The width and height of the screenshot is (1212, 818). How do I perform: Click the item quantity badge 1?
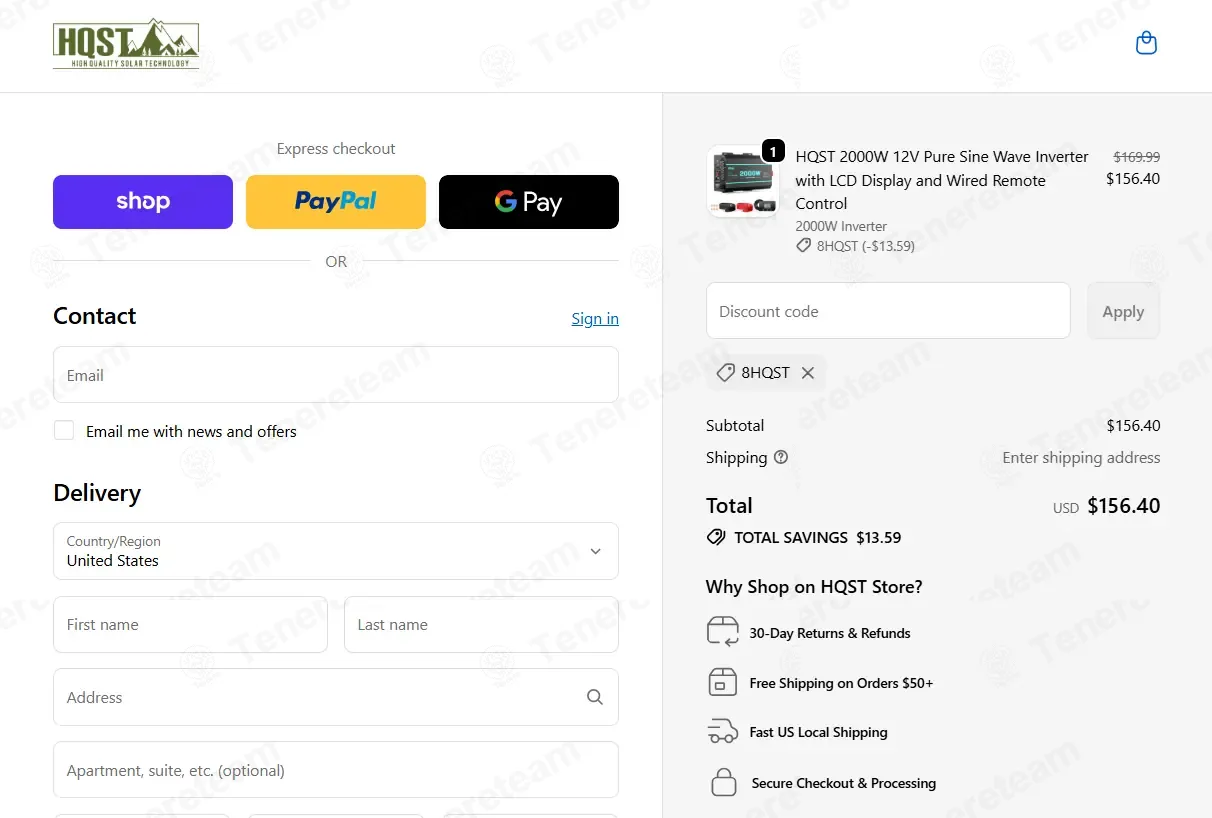pos(773,151)
